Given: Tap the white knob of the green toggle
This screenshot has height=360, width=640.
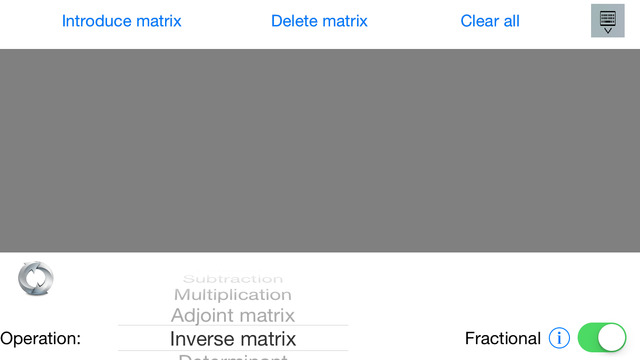Looking at the screenshot, I should tap(612, 338).
